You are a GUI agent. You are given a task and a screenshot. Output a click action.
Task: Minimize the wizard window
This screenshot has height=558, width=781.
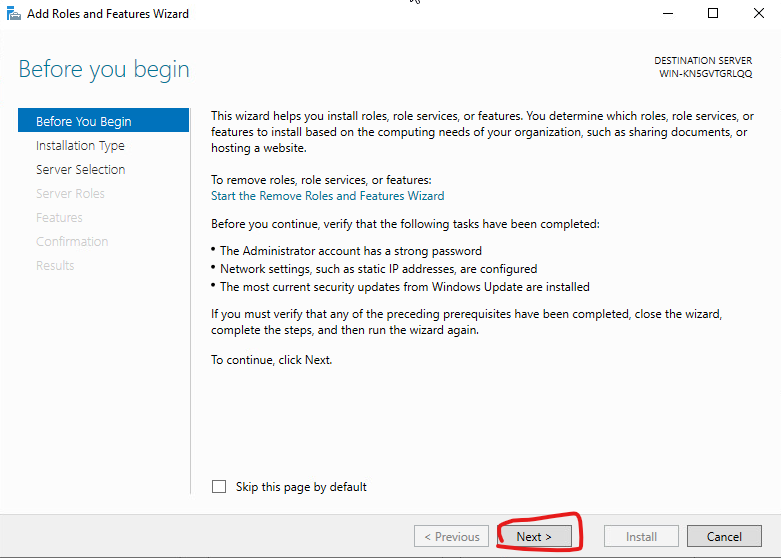668,13
